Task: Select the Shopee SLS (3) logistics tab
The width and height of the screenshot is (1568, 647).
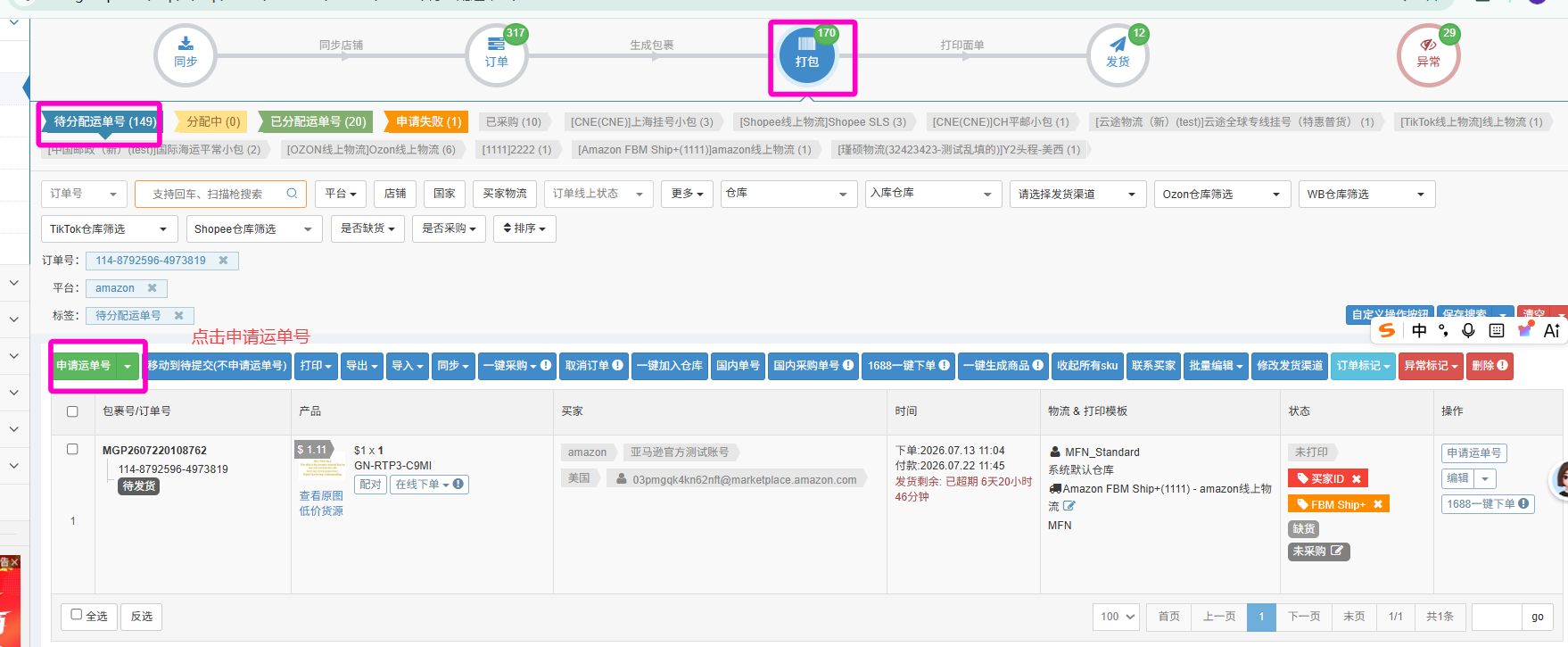Action: (x=822, y=121)
